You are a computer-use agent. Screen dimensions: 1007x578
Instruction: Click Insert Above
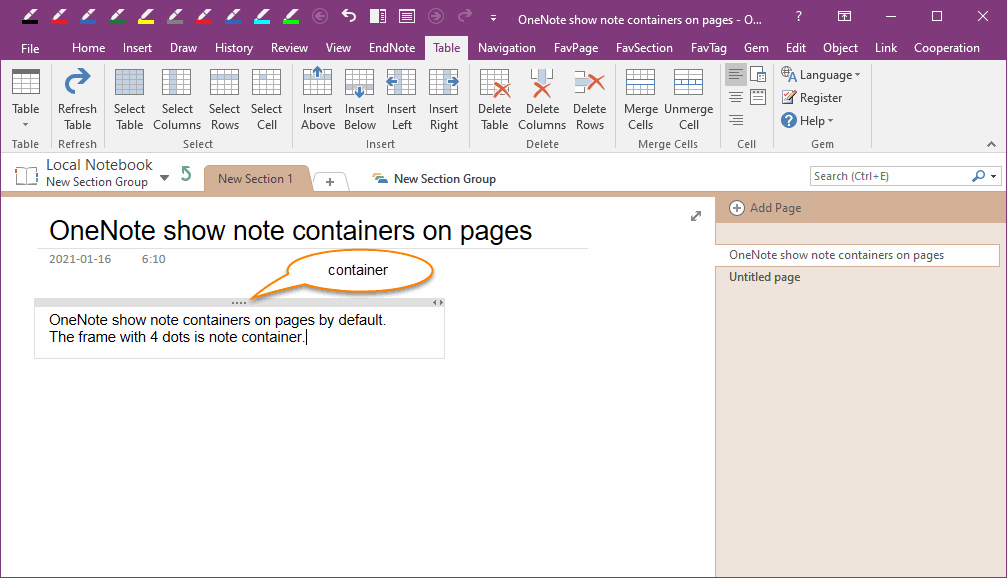(318, 100)
